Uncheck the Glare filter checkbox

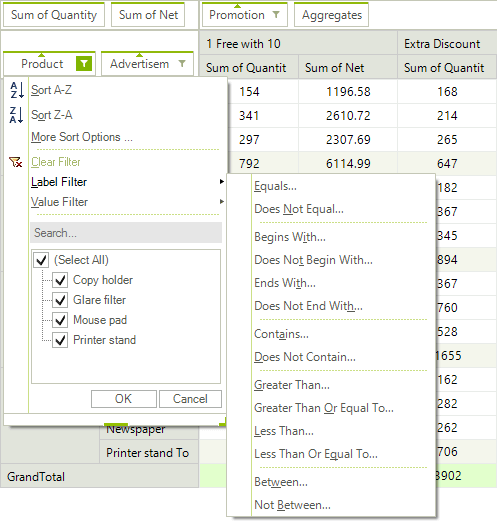(60, 300)
